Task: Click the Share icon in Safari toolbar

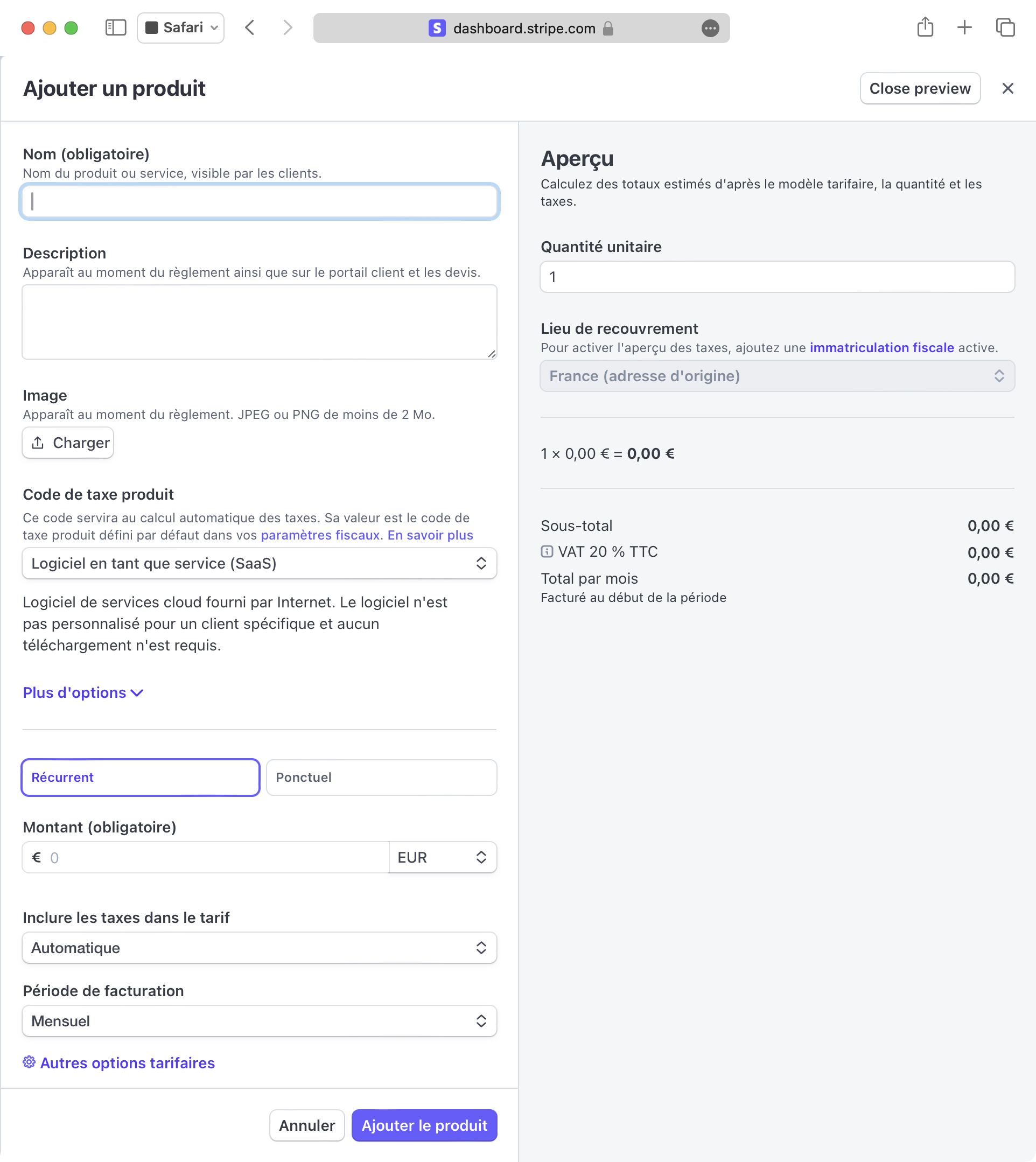Action: pos(925,27)
